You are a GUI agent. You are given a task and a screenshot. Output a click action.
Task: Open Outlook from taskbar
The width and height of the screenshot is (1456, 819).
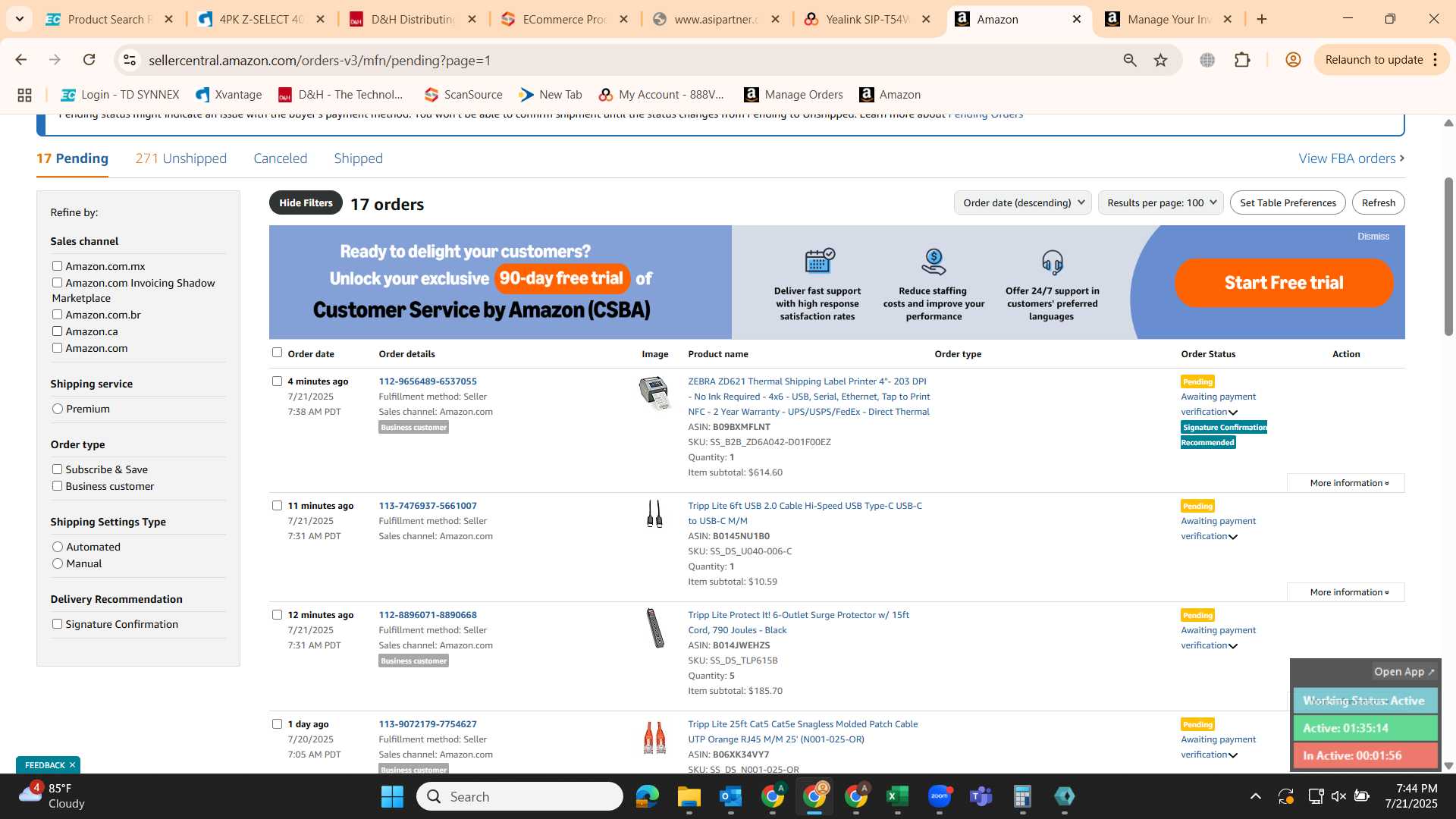point(730,796)
